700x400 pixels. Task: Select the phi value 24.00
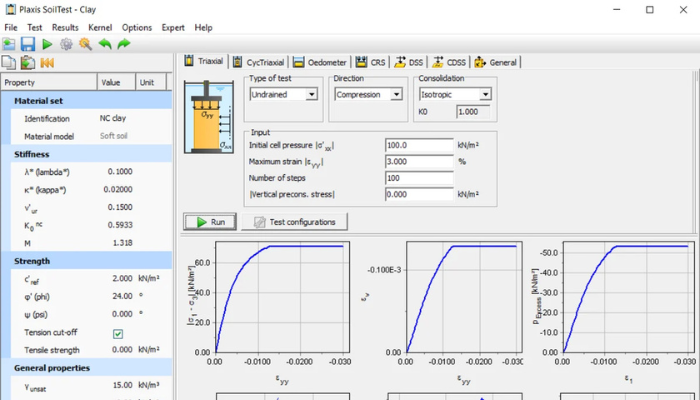[x=122, y=296]
